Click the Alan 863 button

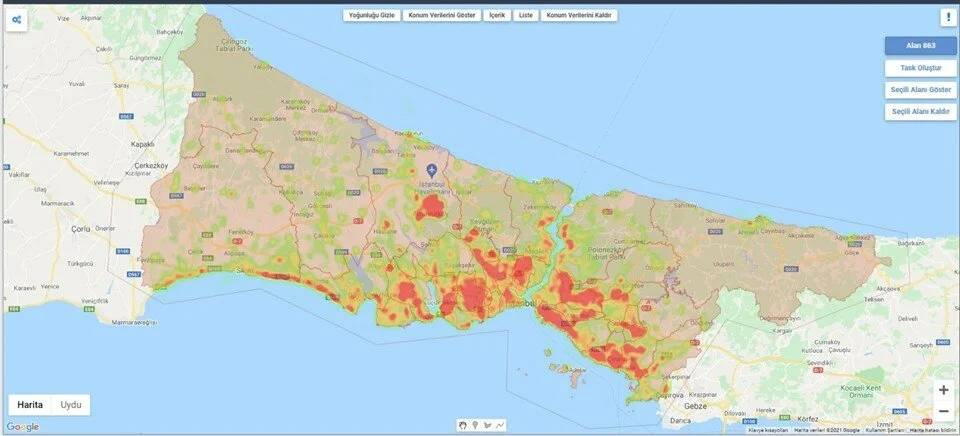coord(920,46)
